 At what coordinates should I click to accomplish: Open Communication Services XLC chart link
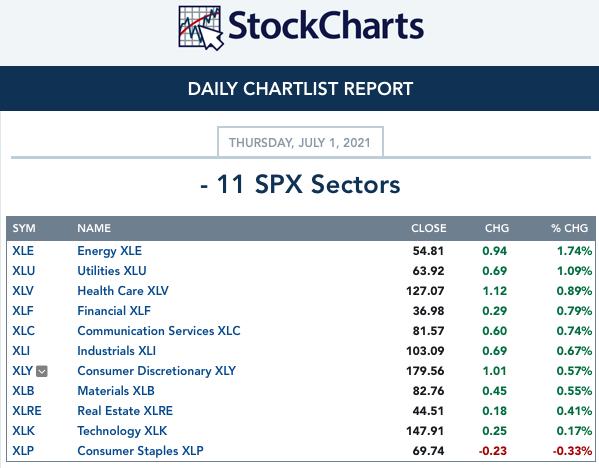tap(159, 330)
